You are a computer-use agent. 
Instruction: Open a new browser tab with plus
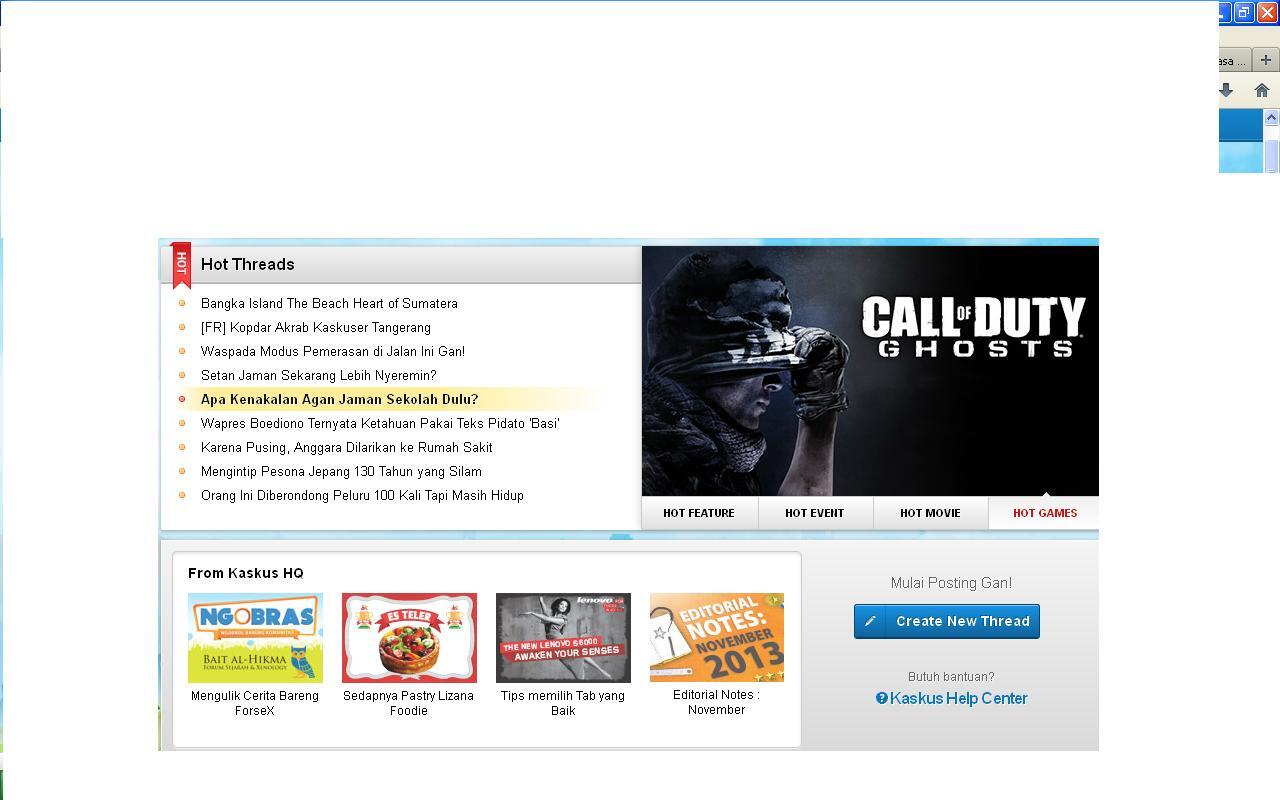pyautogui.click(x=1265, y=60)
